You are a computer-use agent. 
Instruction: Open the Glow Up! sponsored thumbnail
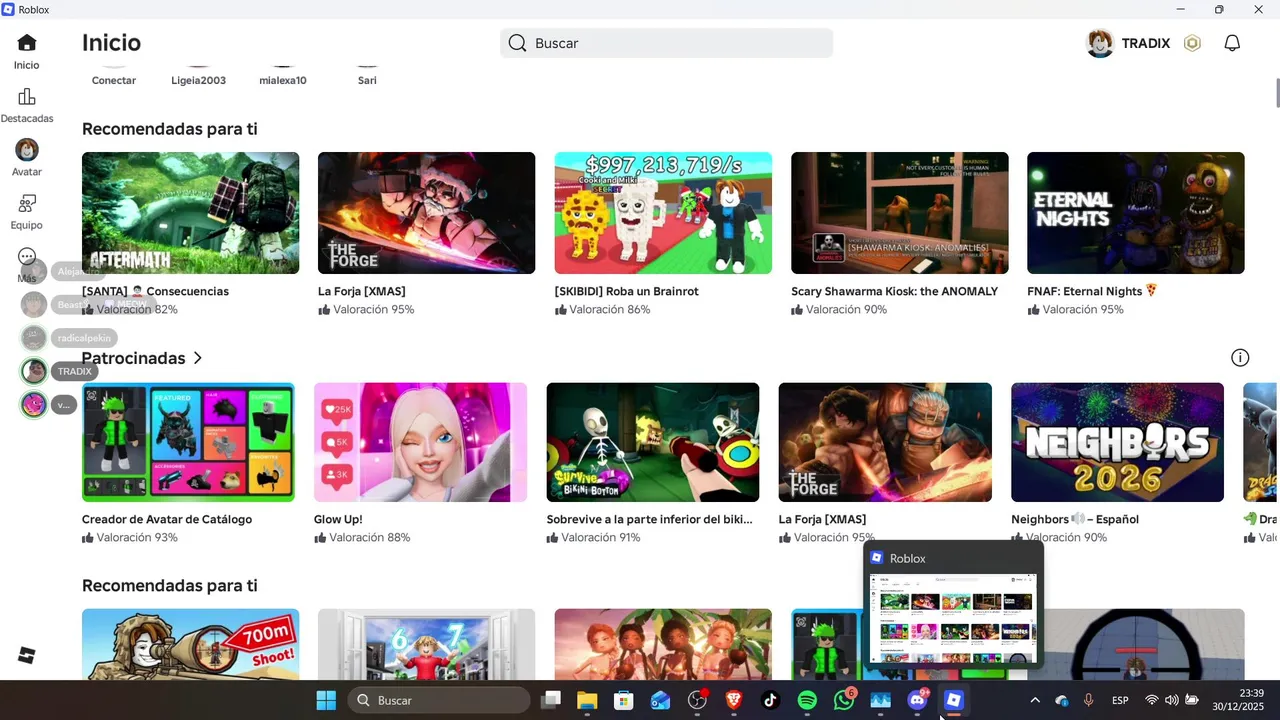[x=420, y=442]
